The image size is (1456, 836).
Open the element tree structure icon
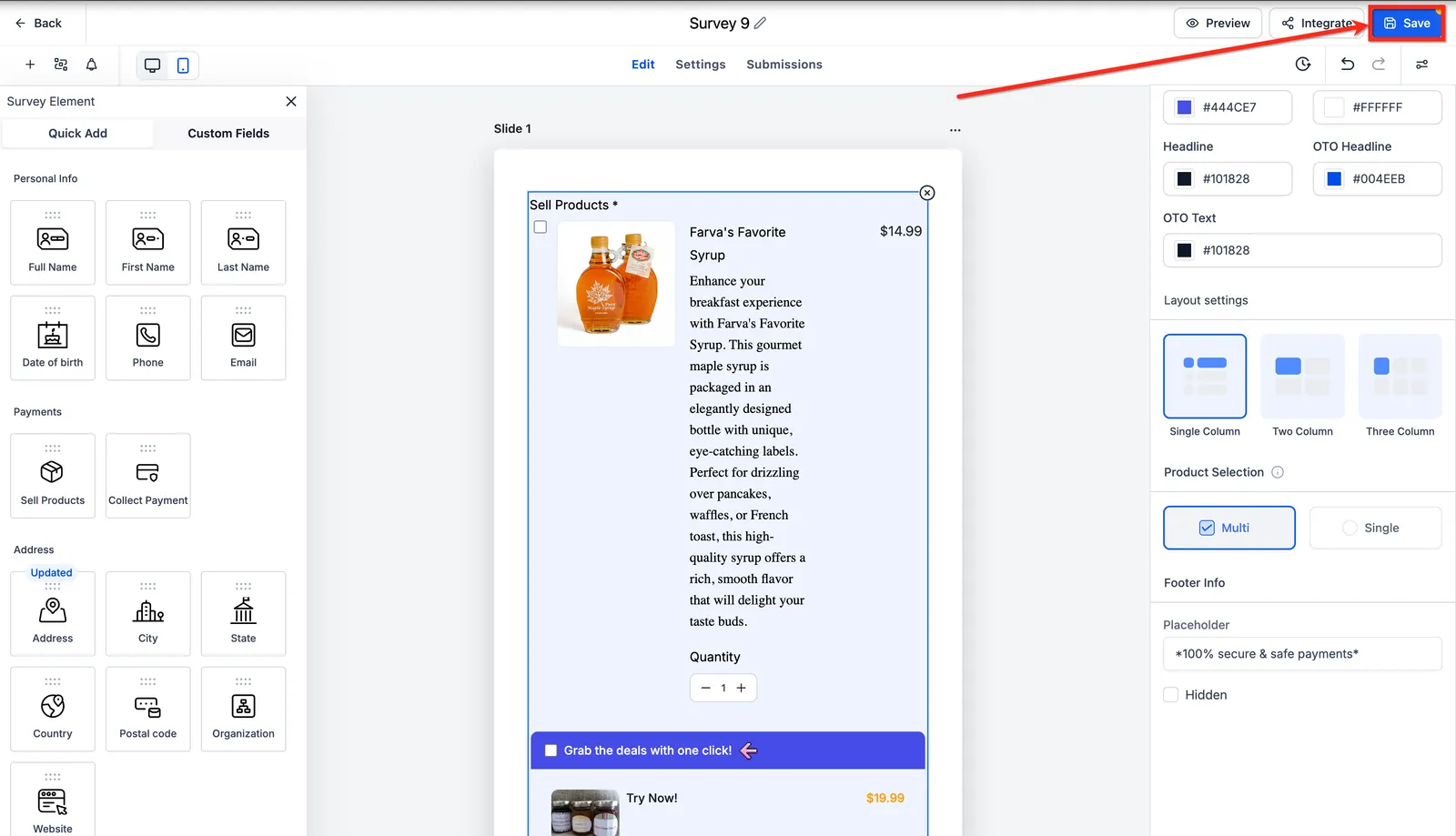click(61, 65)
